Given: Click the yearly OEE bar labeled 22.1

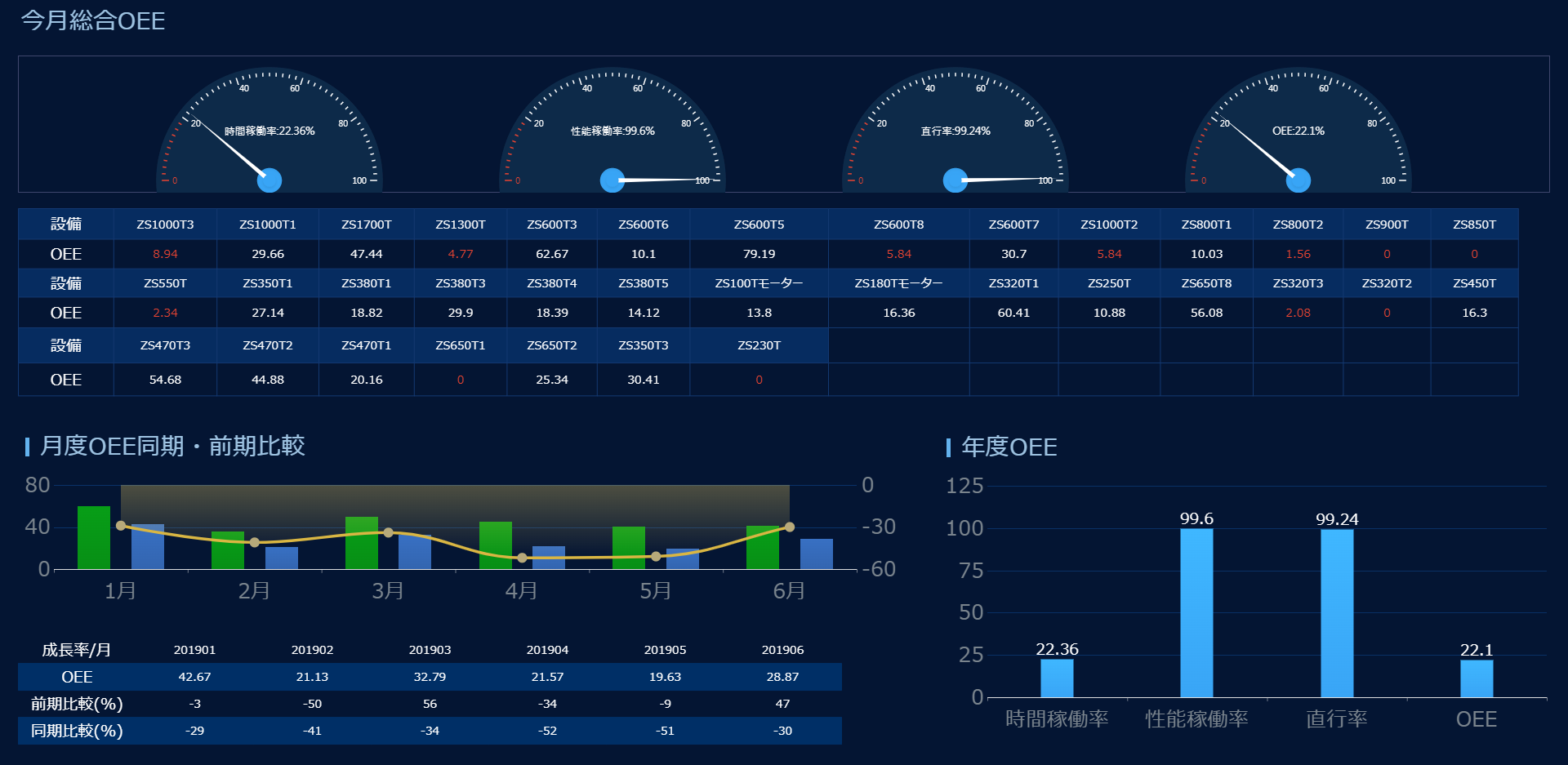Looking at the screenshot, I should point(1477,678).
